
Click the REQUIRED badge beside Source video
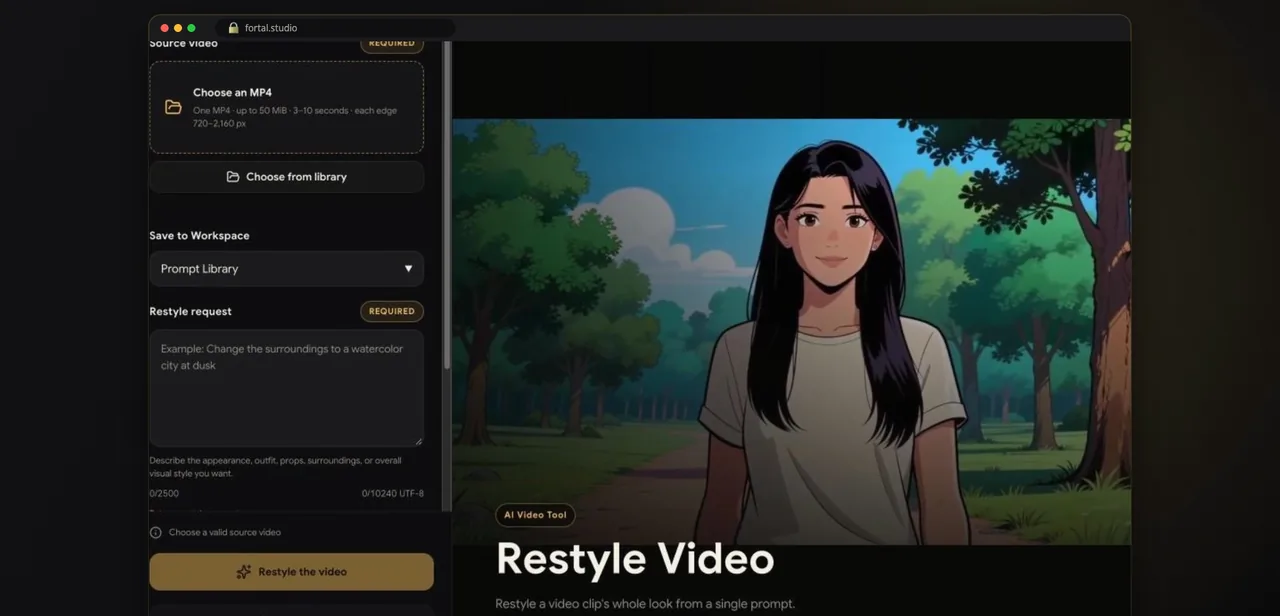392,44
